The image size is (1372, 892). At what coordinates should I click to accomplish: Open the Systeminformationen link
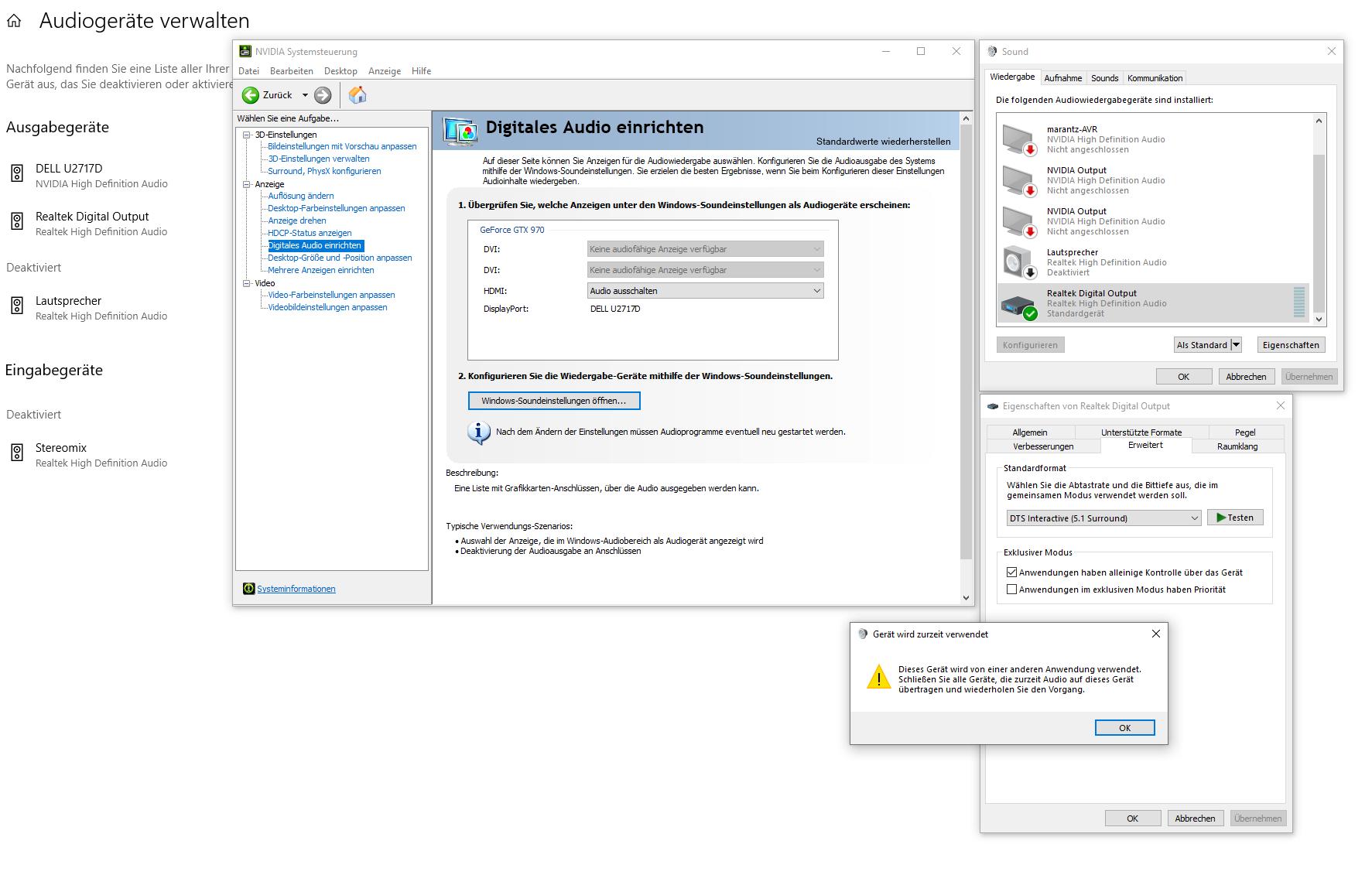[296, 589]
